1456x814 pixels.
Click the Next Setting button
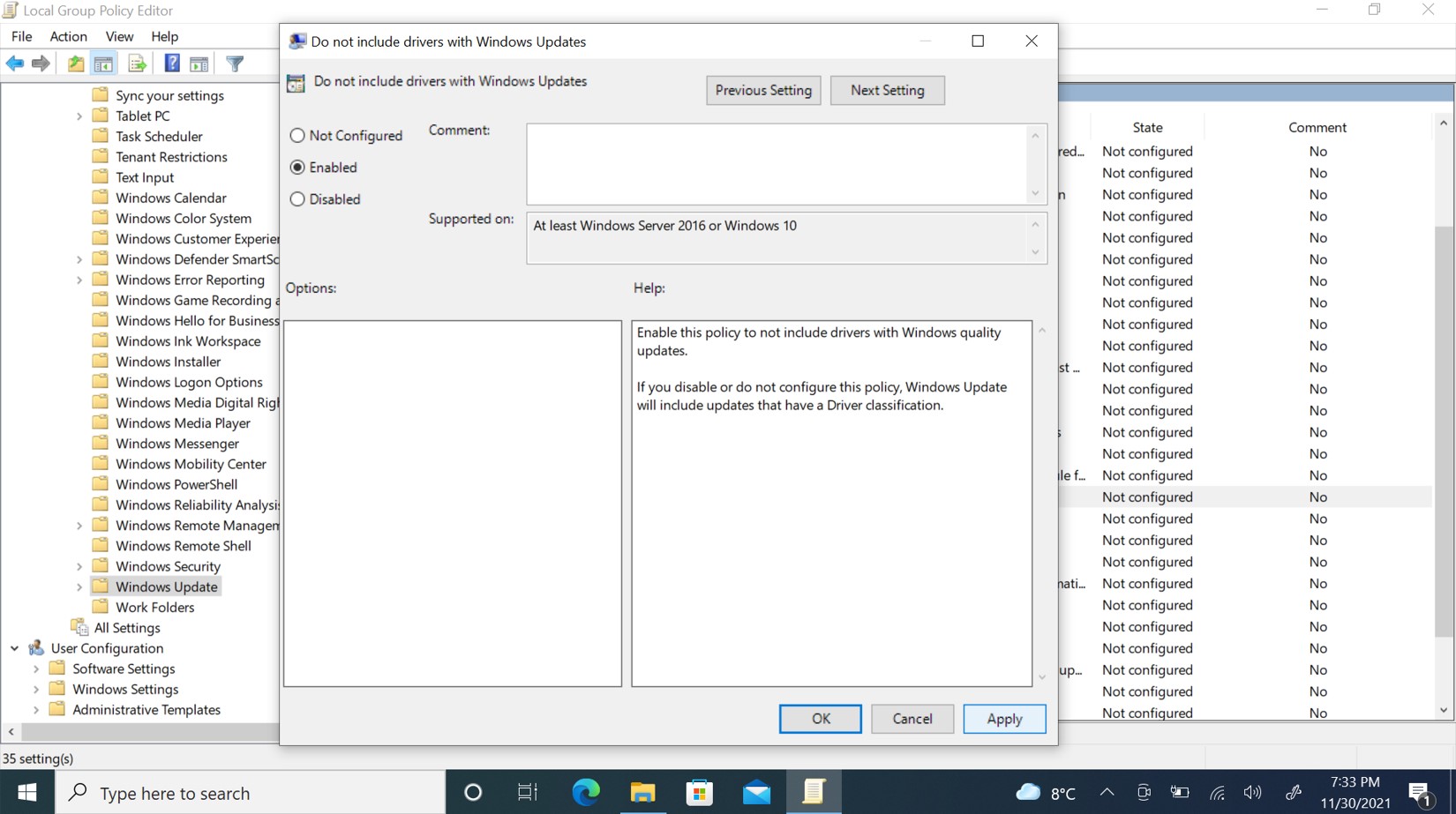(x=887, y=90)
